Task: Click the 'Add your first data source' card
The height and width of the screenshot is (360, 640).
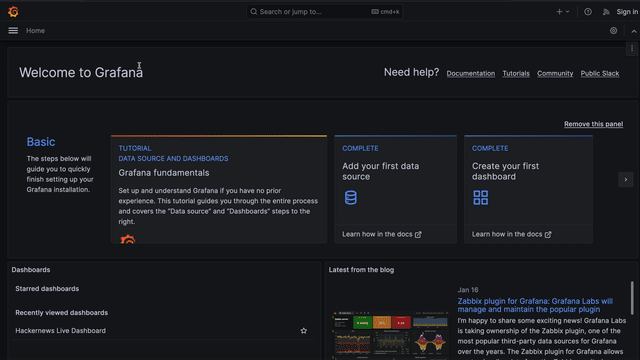Action: [x=396, y=189]
